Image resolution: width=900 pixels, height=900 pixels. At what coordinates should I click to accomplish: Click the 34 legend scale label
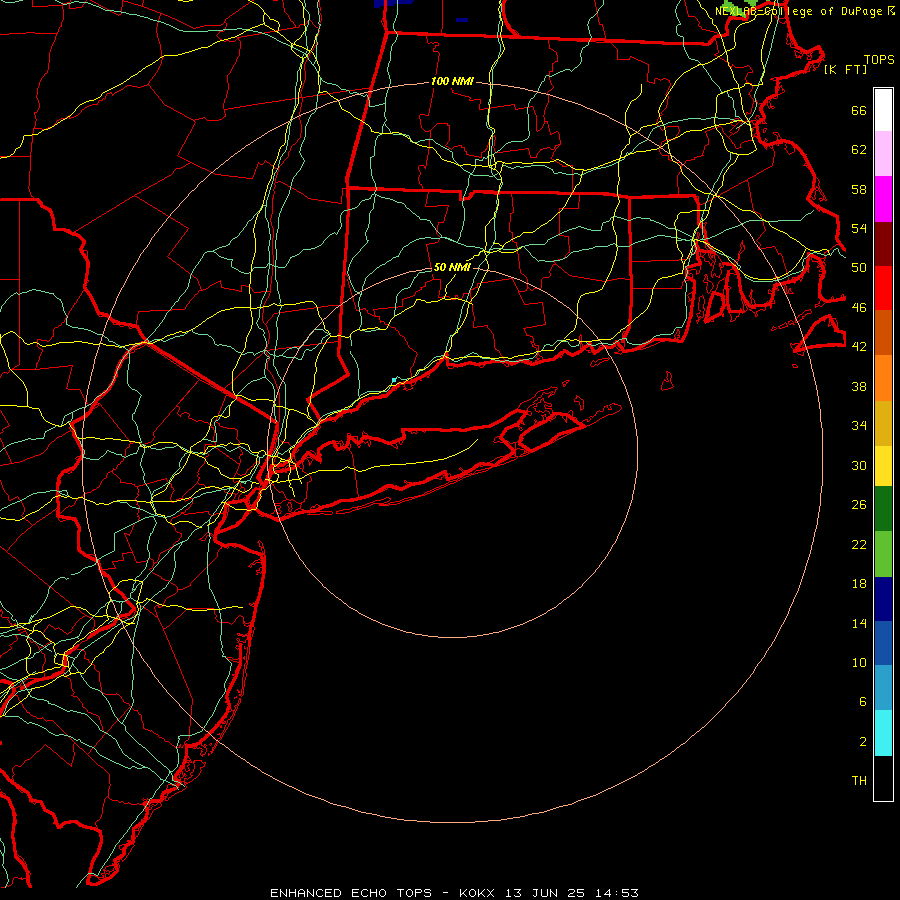[x=859, y=425]
